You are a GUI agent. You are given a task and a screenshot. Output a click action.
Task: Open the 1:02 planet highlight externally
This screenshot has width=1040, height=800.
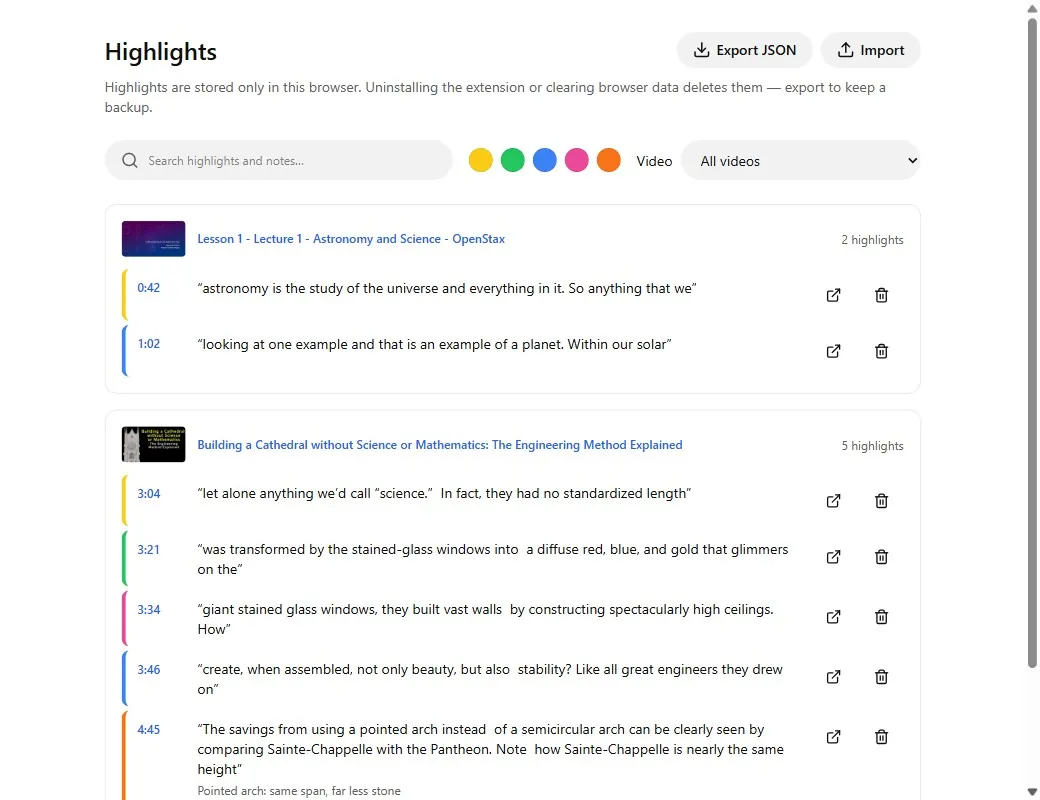[834, 351]
